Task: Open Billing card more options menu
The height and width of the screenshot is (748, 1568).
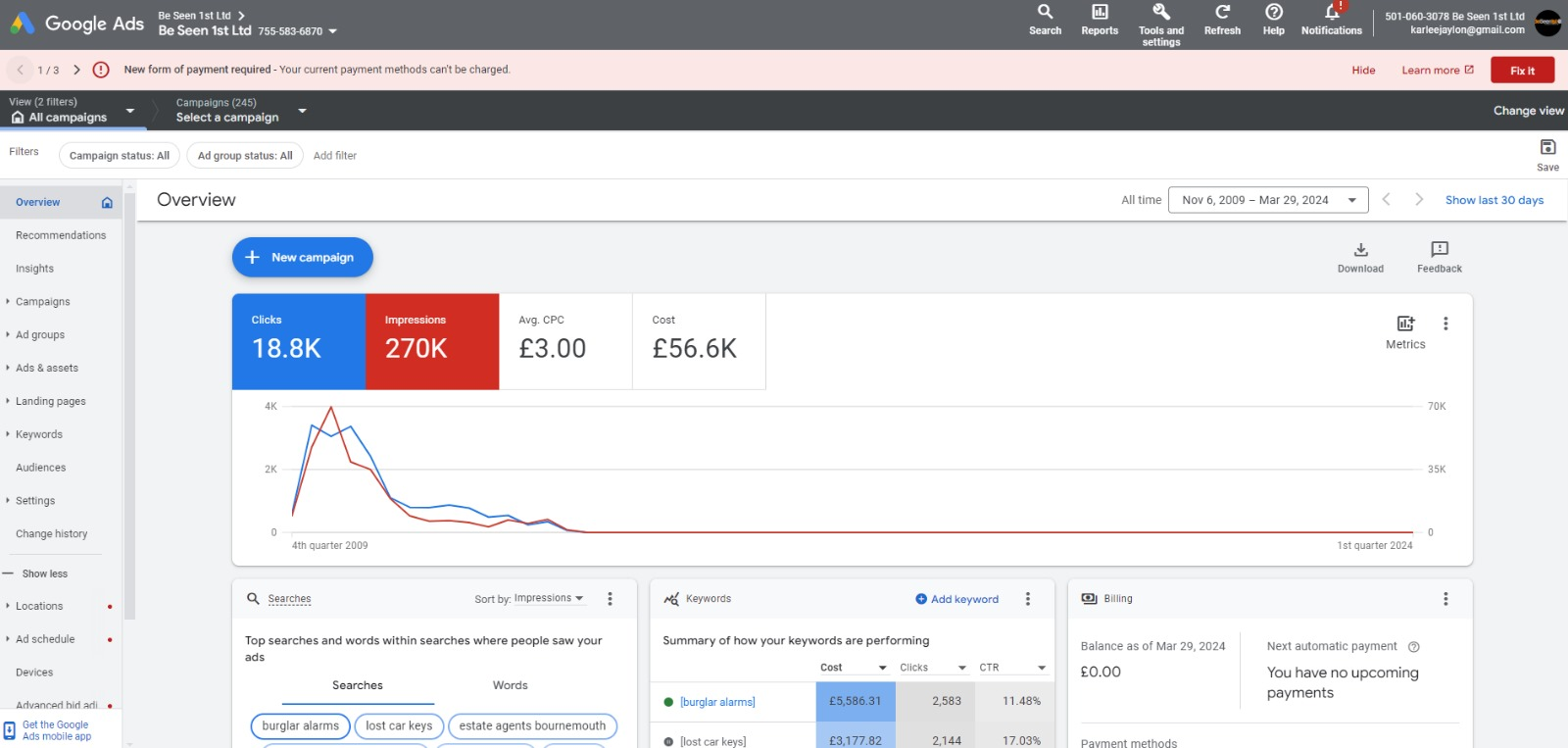Action: 1445,599
